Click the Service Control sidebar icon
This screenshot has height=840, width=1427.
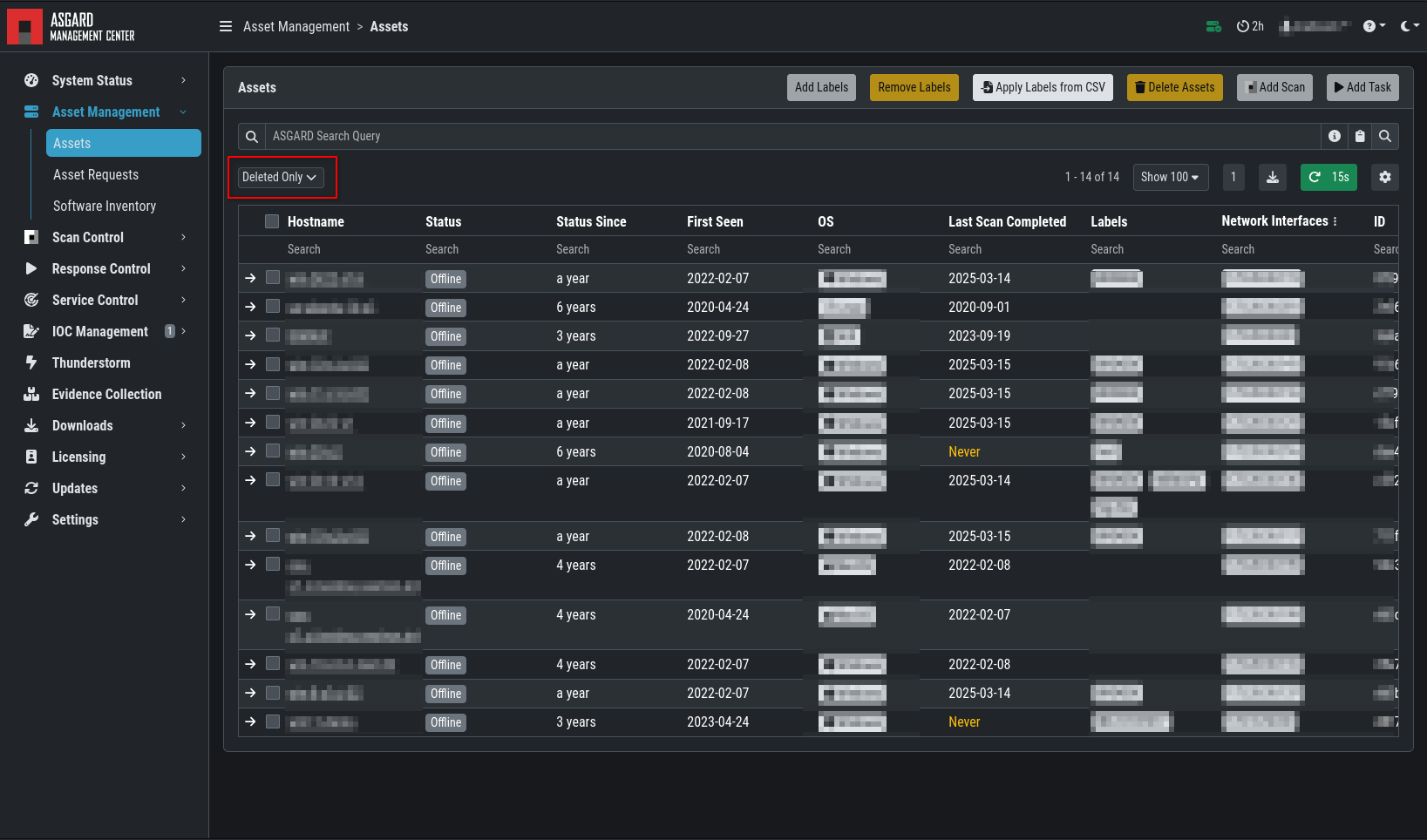(31, 300)
